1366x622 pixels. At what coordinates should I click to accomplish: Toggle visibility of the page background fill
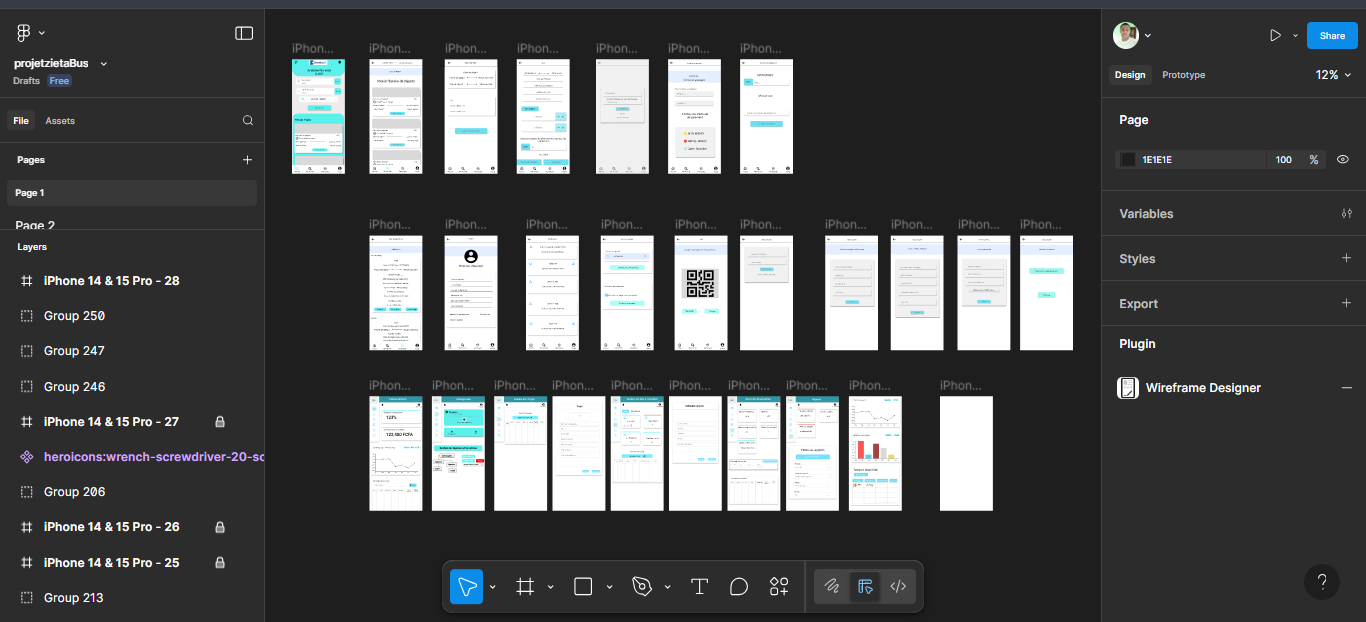click(1342, 158)
